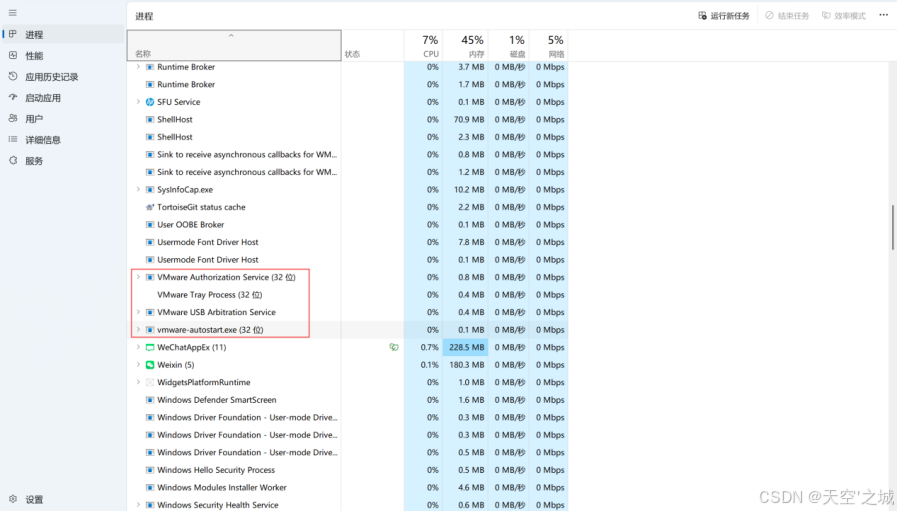Open the hamburger navigation menu
Image resolution: width=898 pixels, height=512 pixels.
coord(13,13)
